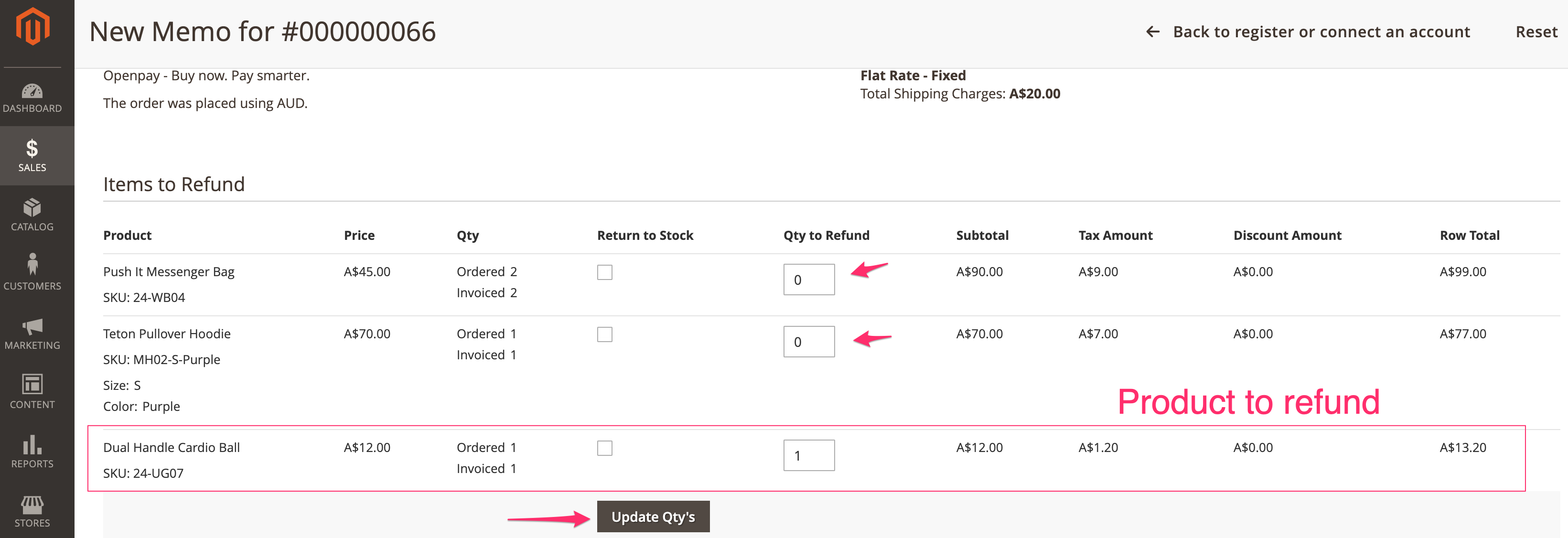Click Qty to Refund field for Messenger Bag
The width and height of the screenshot is (1568, 538).
pyautogui.click(x=808, y=280)
